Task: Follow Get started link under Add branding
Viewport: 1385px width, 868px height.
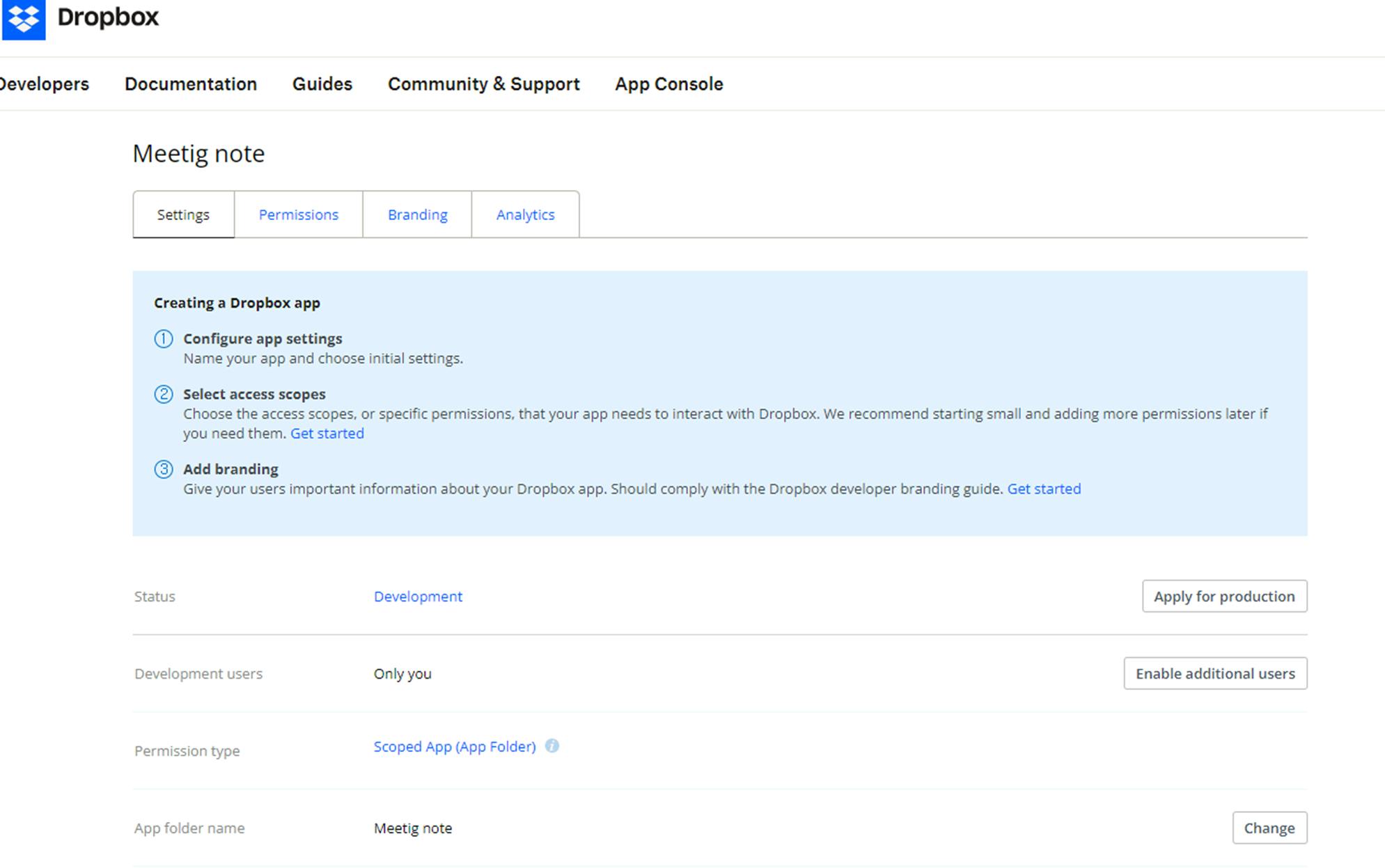Action: 1044,489
